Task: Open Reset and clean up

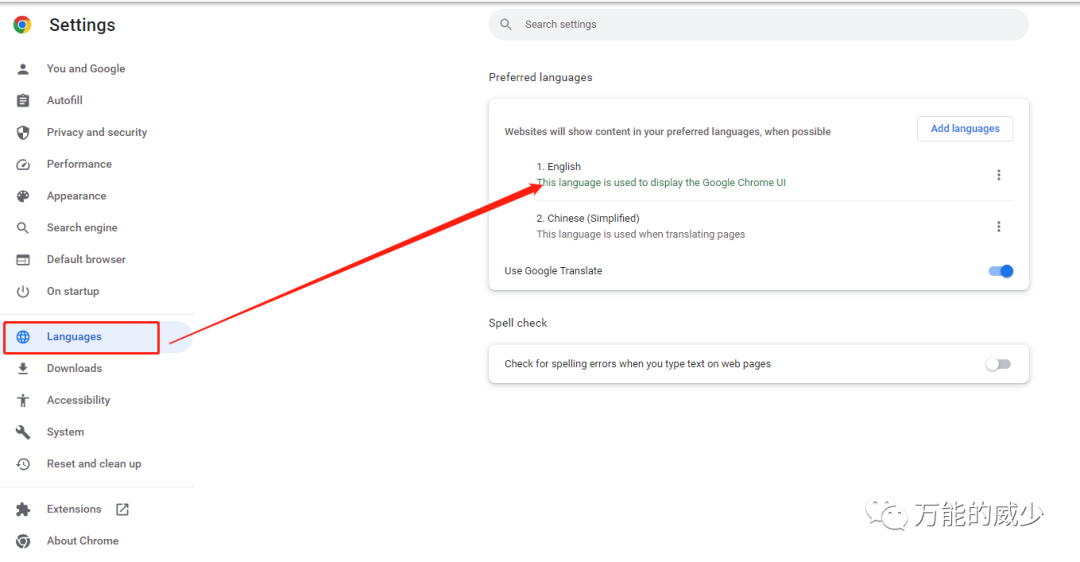Action: [x=94, y=464]
